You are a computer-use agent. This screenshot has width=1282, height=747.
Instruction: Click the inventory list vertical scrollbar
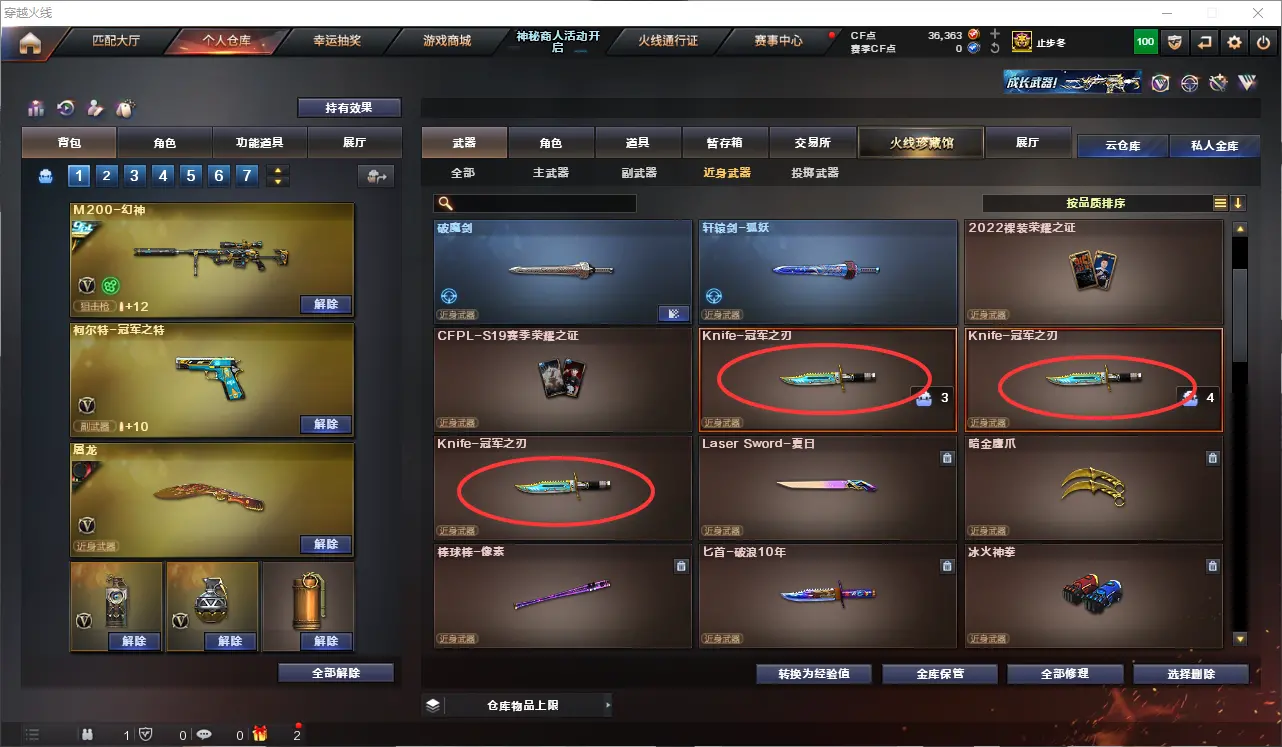1240,300
